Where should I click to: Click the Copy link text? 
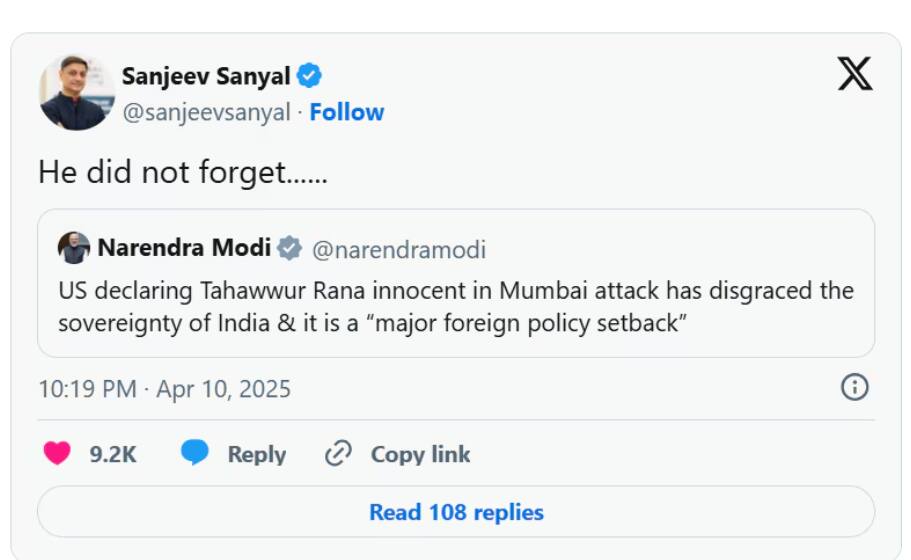click(x=420, y=454)
